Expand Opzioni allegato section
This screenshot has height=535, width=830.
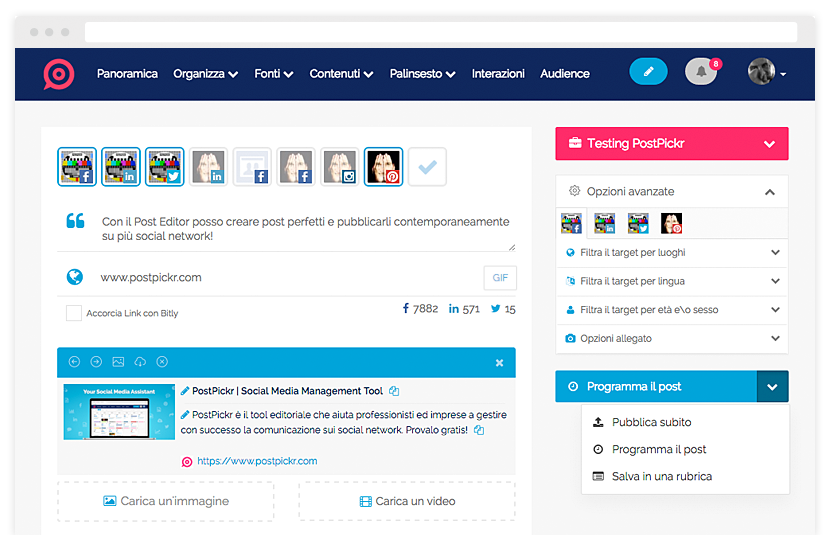coord(672,339)
